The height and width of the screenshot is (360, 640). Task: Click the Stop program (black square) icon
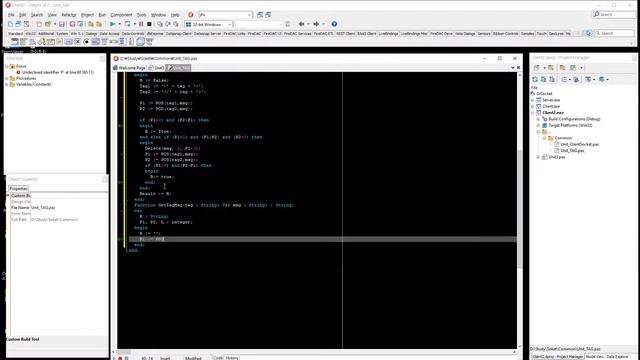click(149, 24)
